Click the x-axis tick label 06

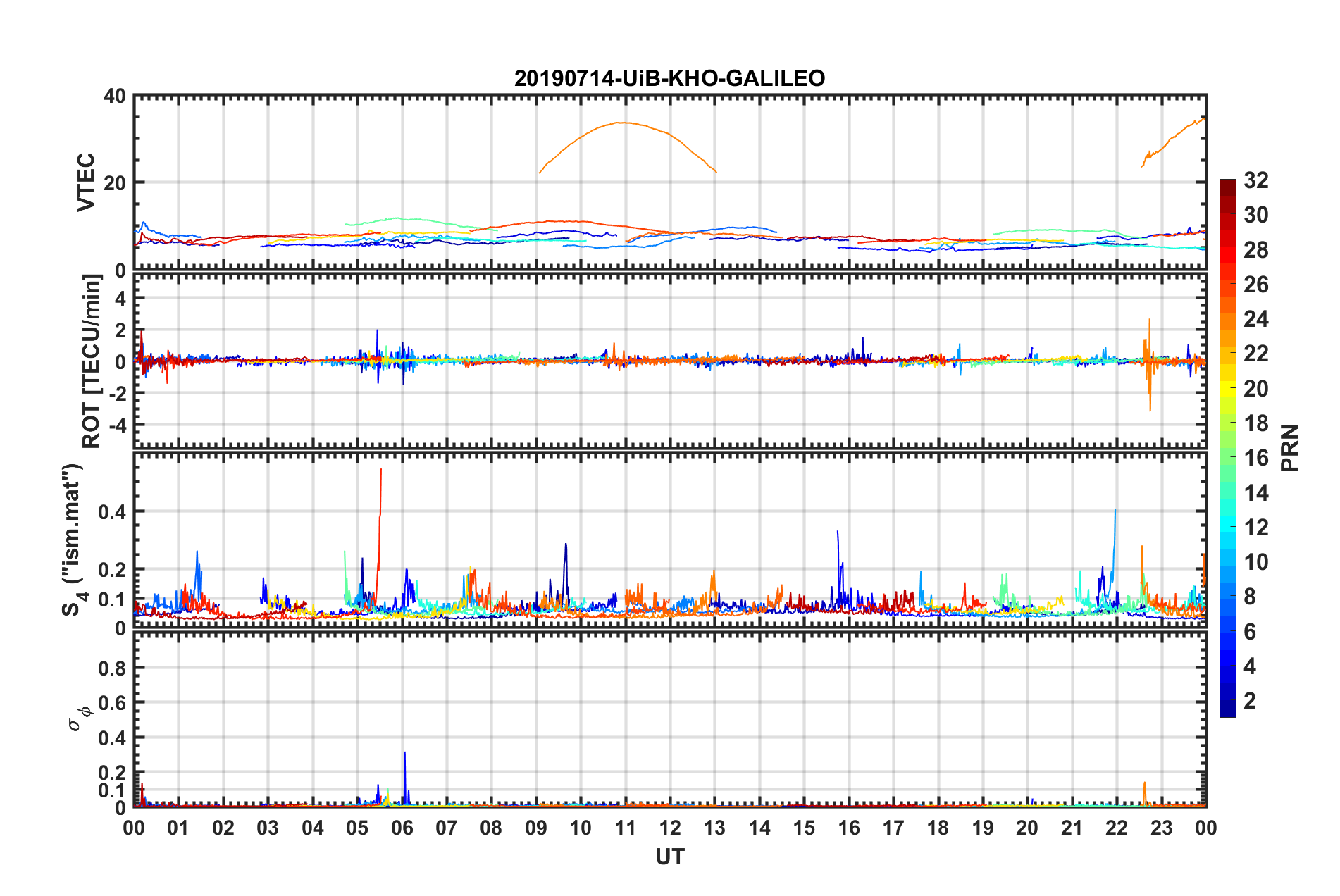tap(402, 828)
